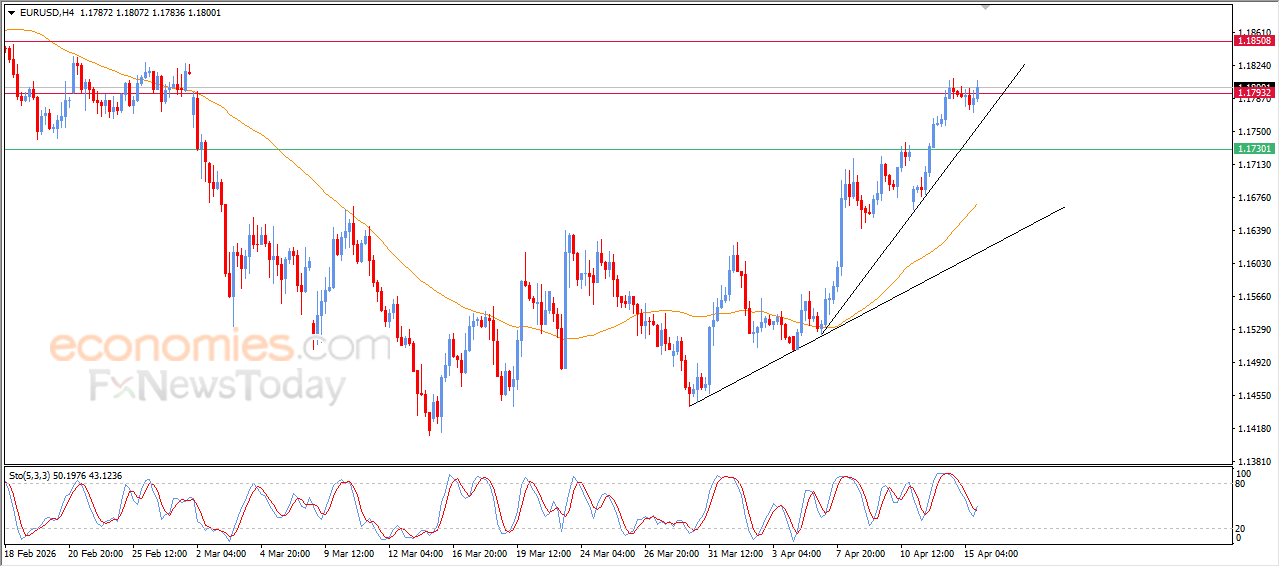The height and width of the screenshot is (567, 1280).
Task: Click the 1.18610 price axis label
Action: pos(1254,33)
